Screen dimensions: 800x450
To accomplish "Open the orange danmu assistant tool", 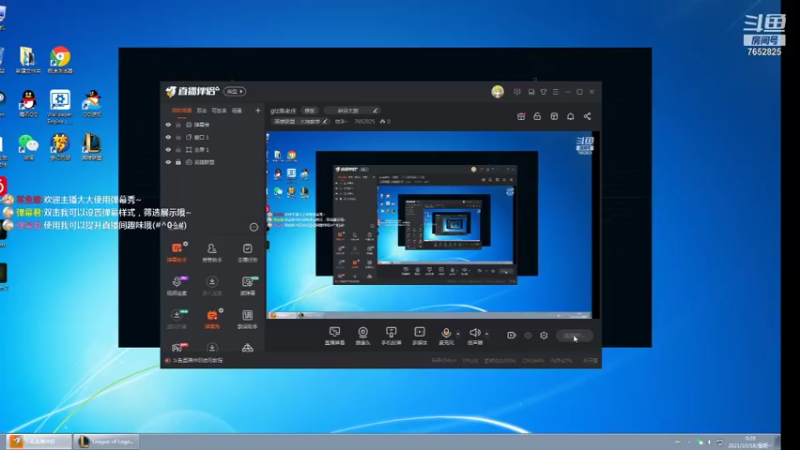I will tap(177, 252).
